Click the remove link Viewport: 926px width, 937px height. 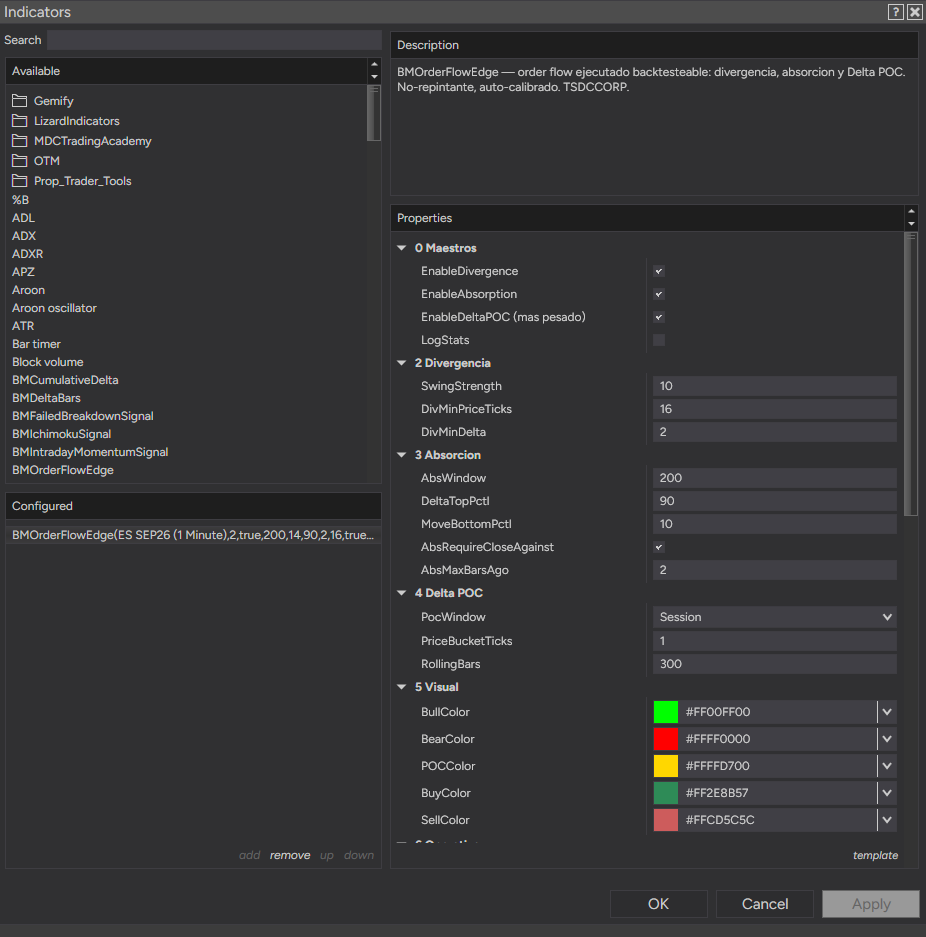click(290, 855)
